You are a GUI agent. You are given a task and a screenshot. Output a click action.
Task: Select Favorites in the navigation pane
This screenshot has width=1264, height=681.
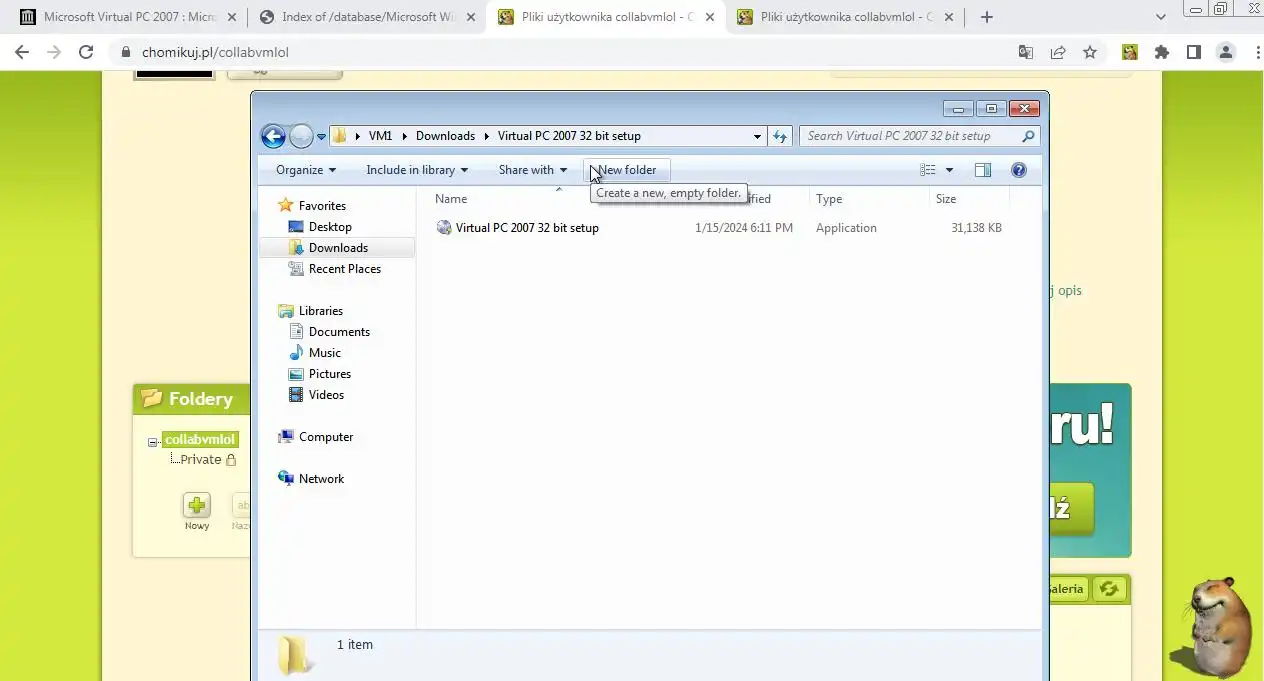(x=322, y=206)
